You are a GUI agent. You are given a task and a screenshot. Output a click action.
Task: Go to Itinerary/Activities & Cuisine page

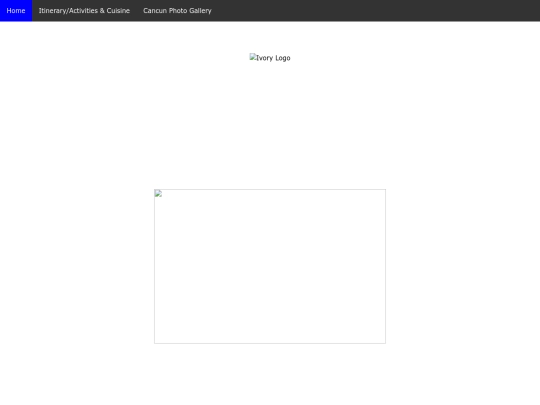tap(84, 11)
